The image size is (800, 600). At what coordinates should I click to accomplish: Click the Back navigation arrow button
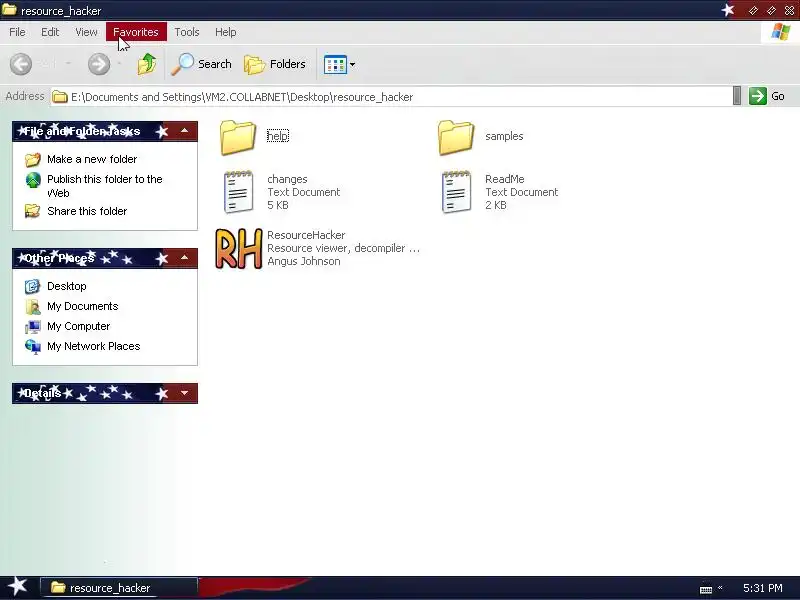tap(21, 64)
